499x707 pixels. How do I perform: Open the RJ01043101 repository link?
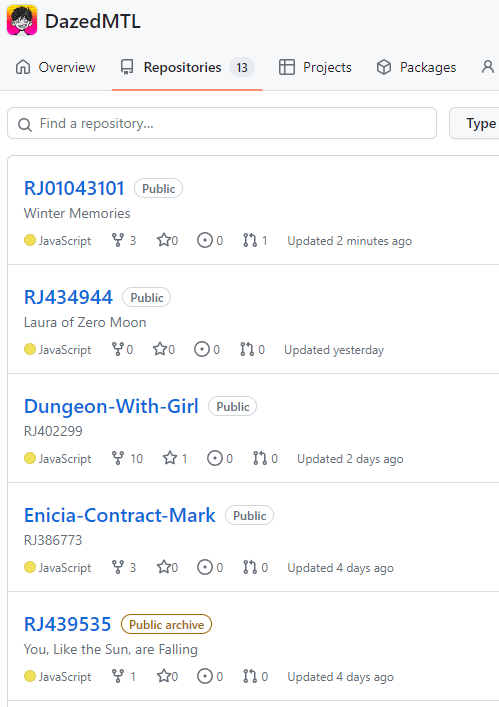(74, 188)
